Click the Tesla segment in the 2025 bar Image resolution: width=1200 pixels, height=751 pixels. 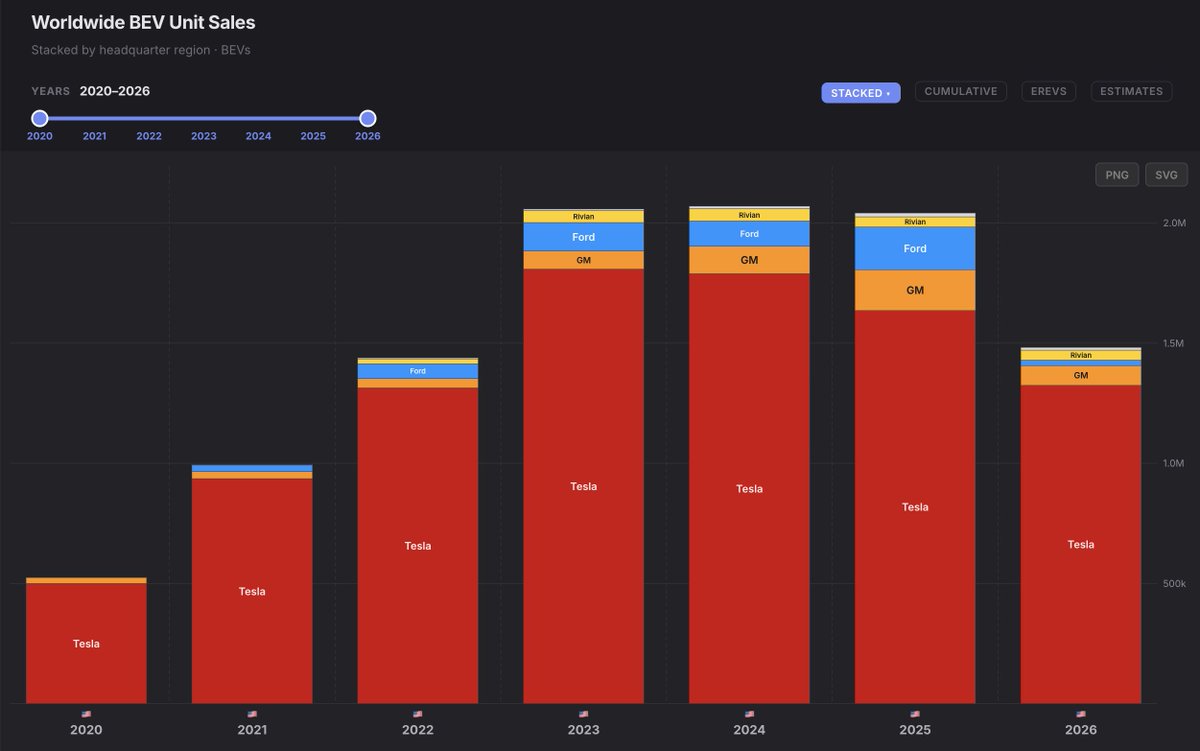[x=915, y=506]
